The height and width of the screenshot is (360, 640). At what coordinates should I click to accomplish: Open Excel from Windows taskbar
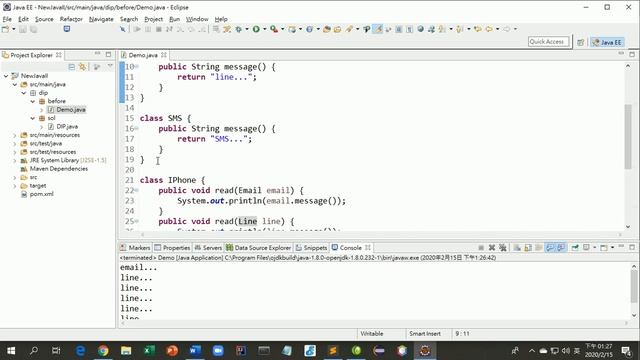tap(149, 351)
